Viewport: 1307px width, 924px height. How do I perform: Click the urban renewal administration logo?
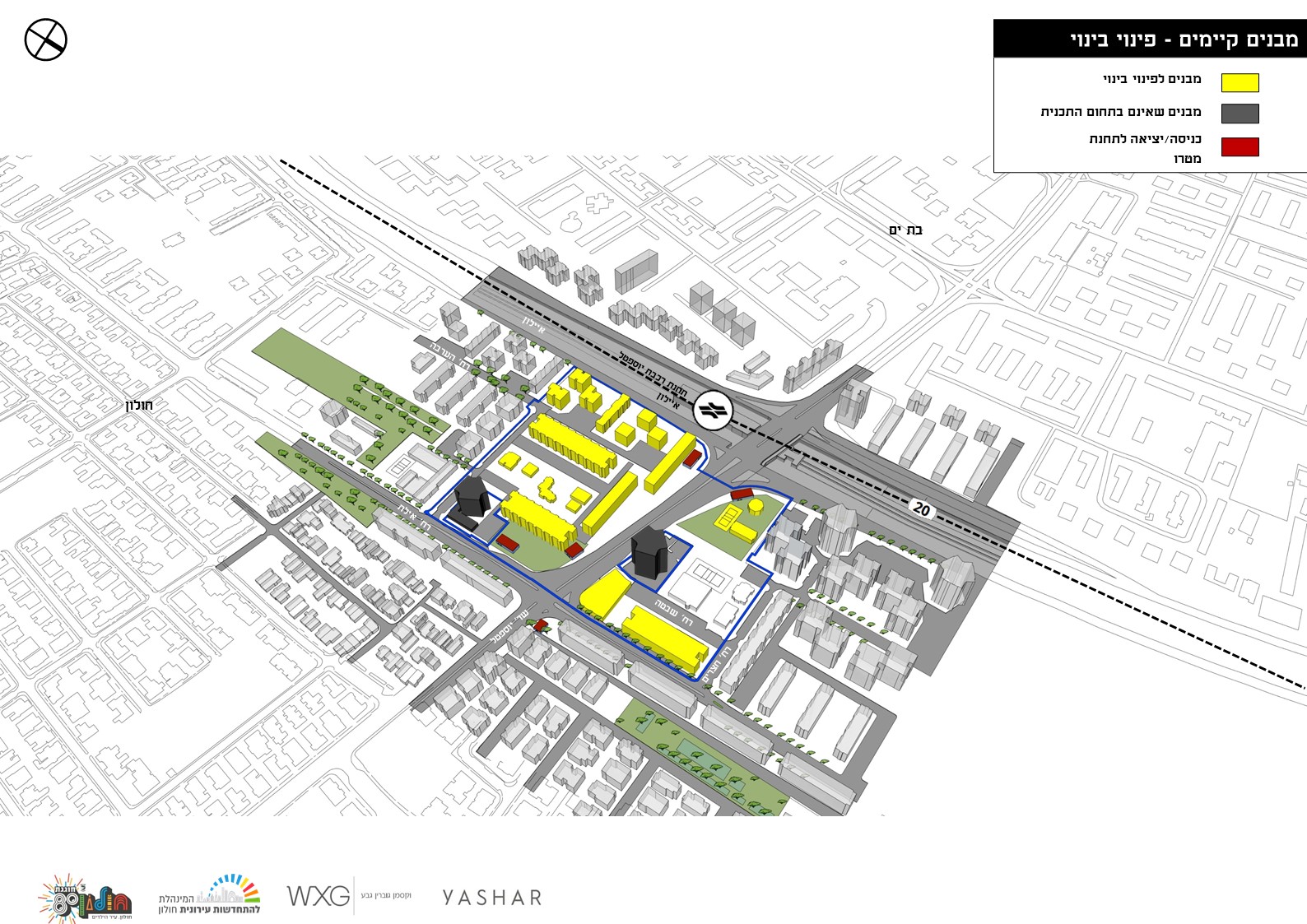(210, 896)
